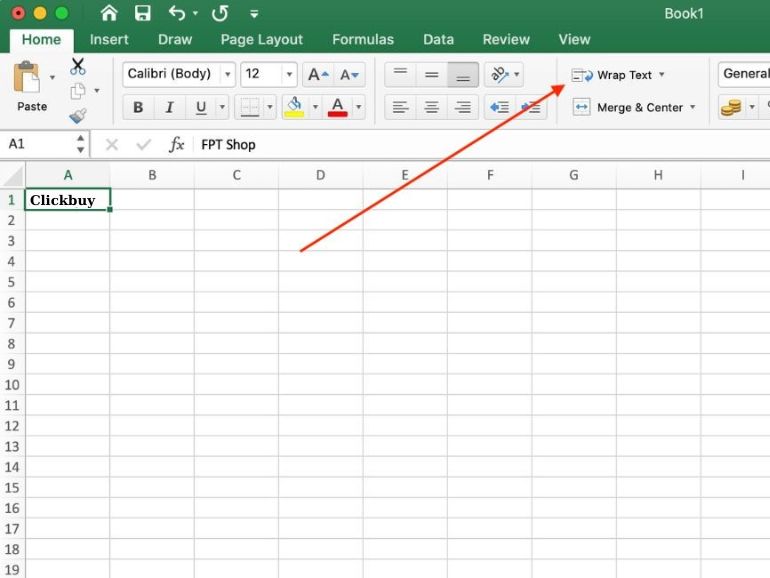
Task: Center text horizontally
Action: point(432,107)
